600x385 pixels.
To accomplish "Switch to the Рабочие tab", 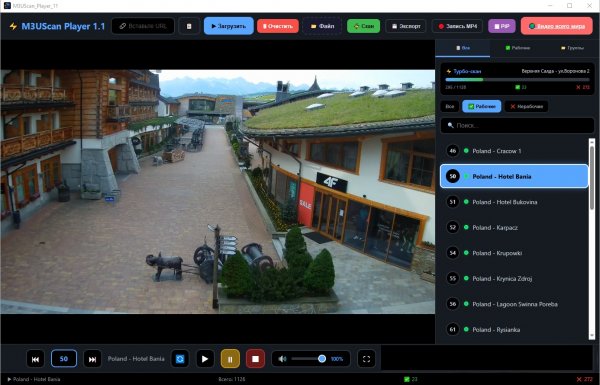I will coord(517,48).
